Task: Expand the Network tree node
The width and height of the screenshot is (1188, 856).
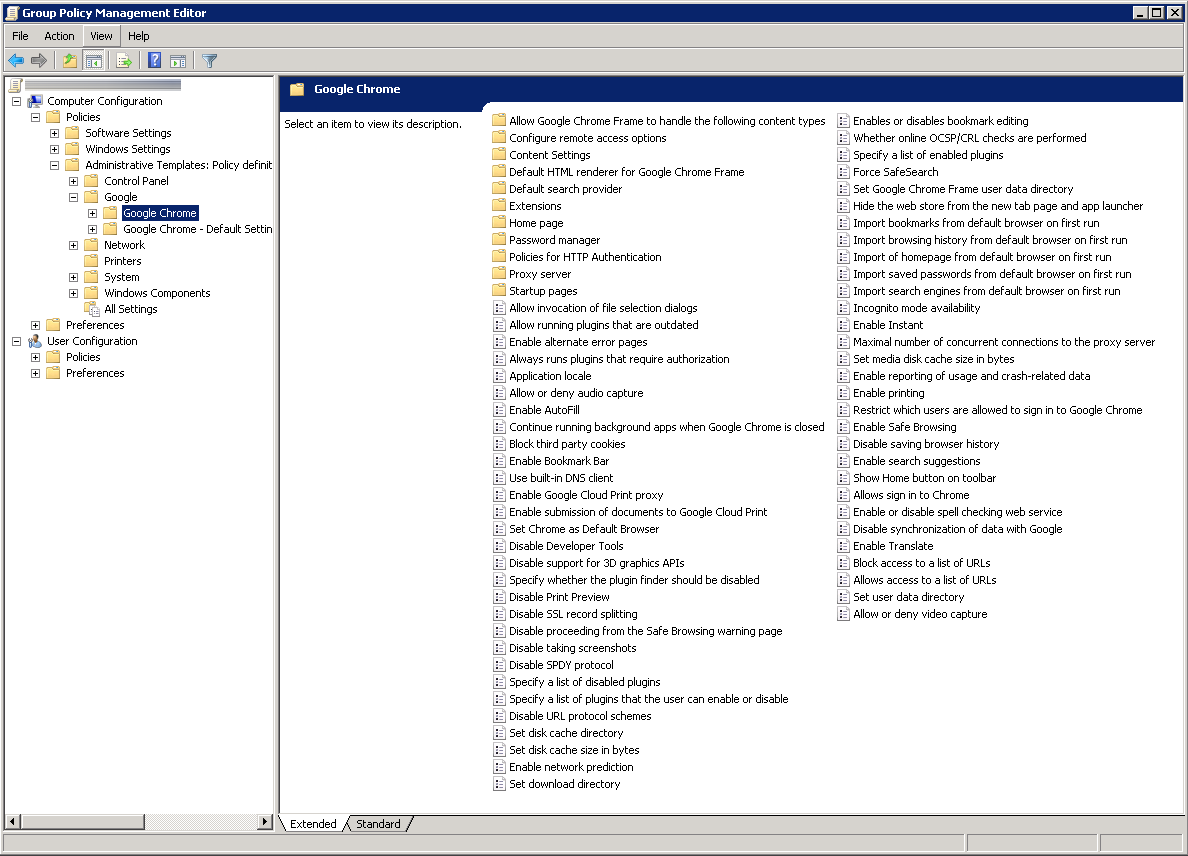Action: (x=73, y=245)
